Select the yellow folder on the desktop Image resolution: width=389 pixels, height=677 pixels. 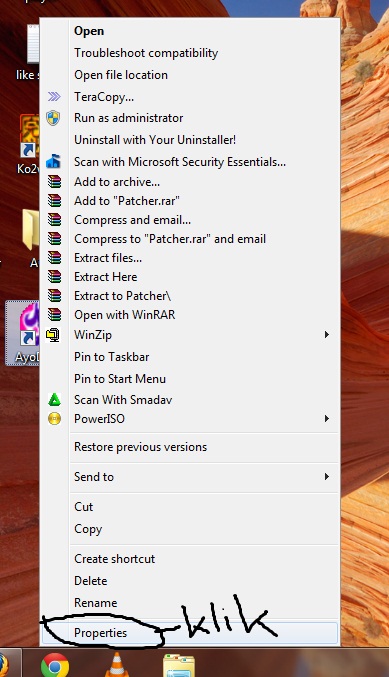click(31, 230)
